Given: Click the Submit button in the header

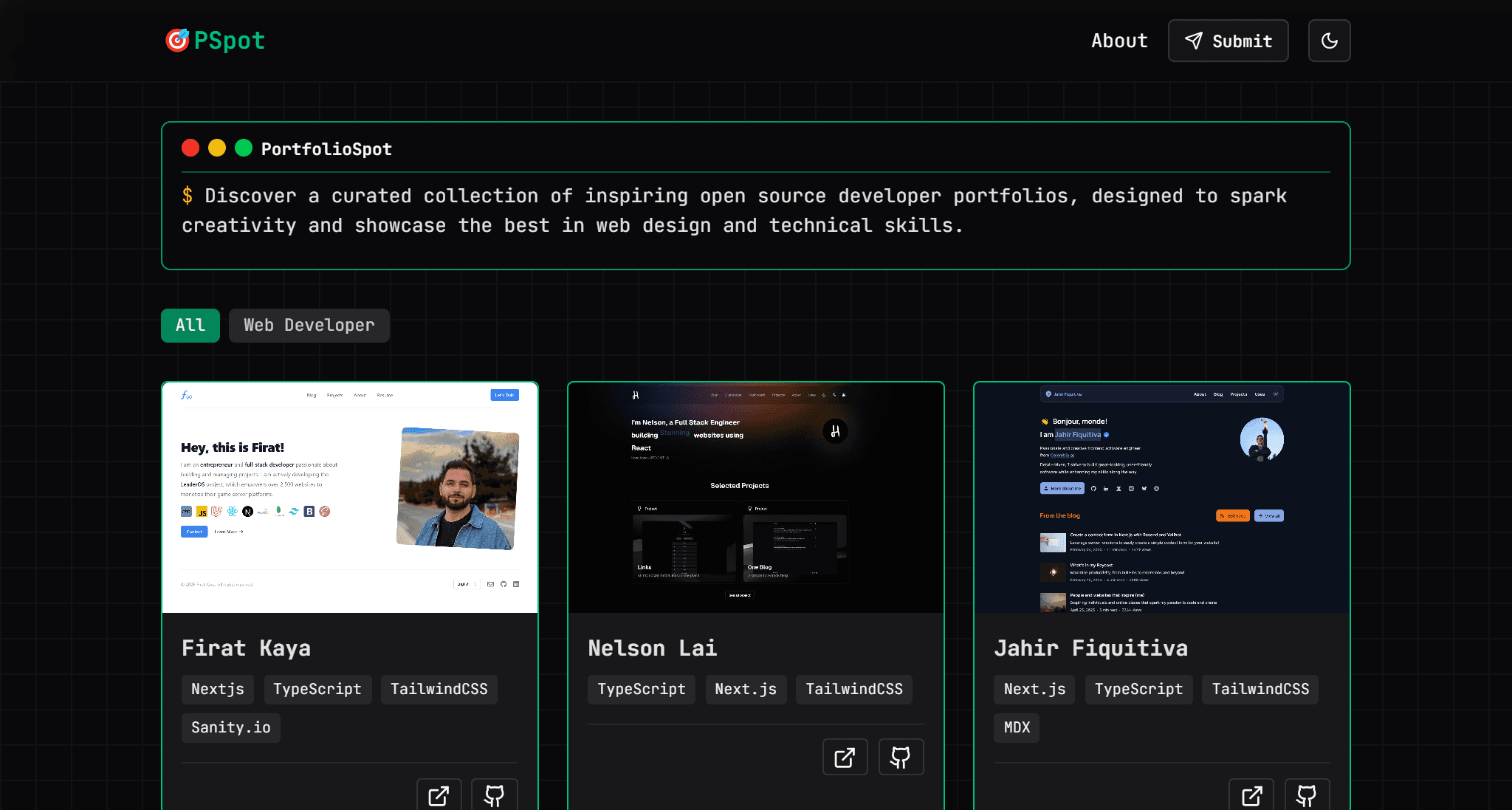Looking at the screenshot, I should 1228,41.
